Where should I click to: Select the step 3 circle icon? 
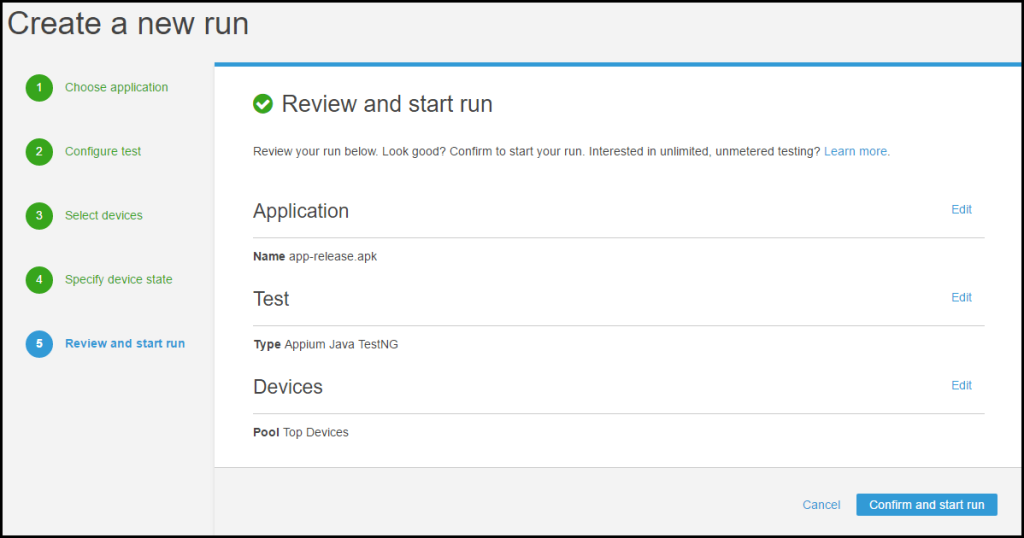[39, 216]
